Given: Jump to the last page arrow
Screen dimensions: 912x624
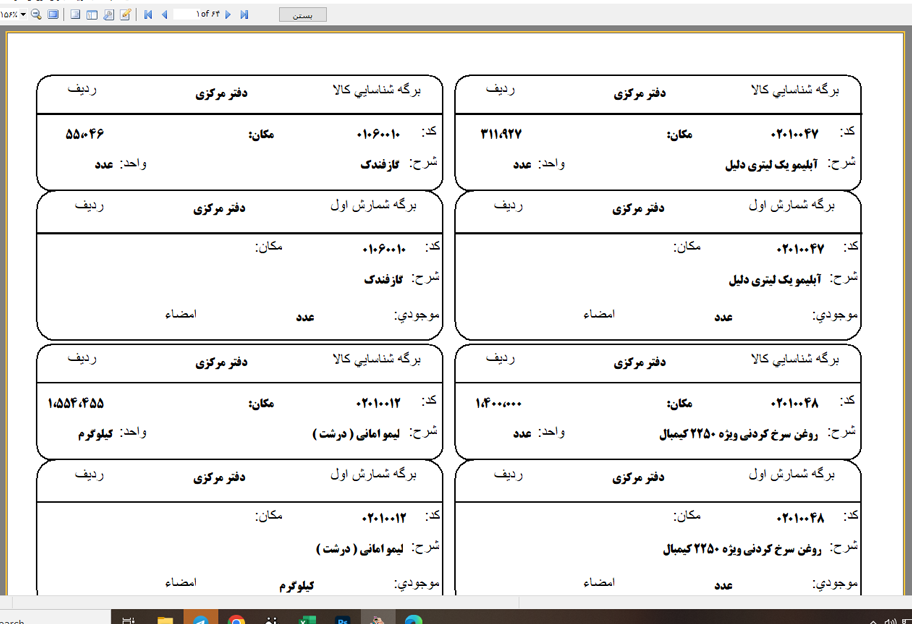Looking at the screenshot, I should (x=244, y=15).
